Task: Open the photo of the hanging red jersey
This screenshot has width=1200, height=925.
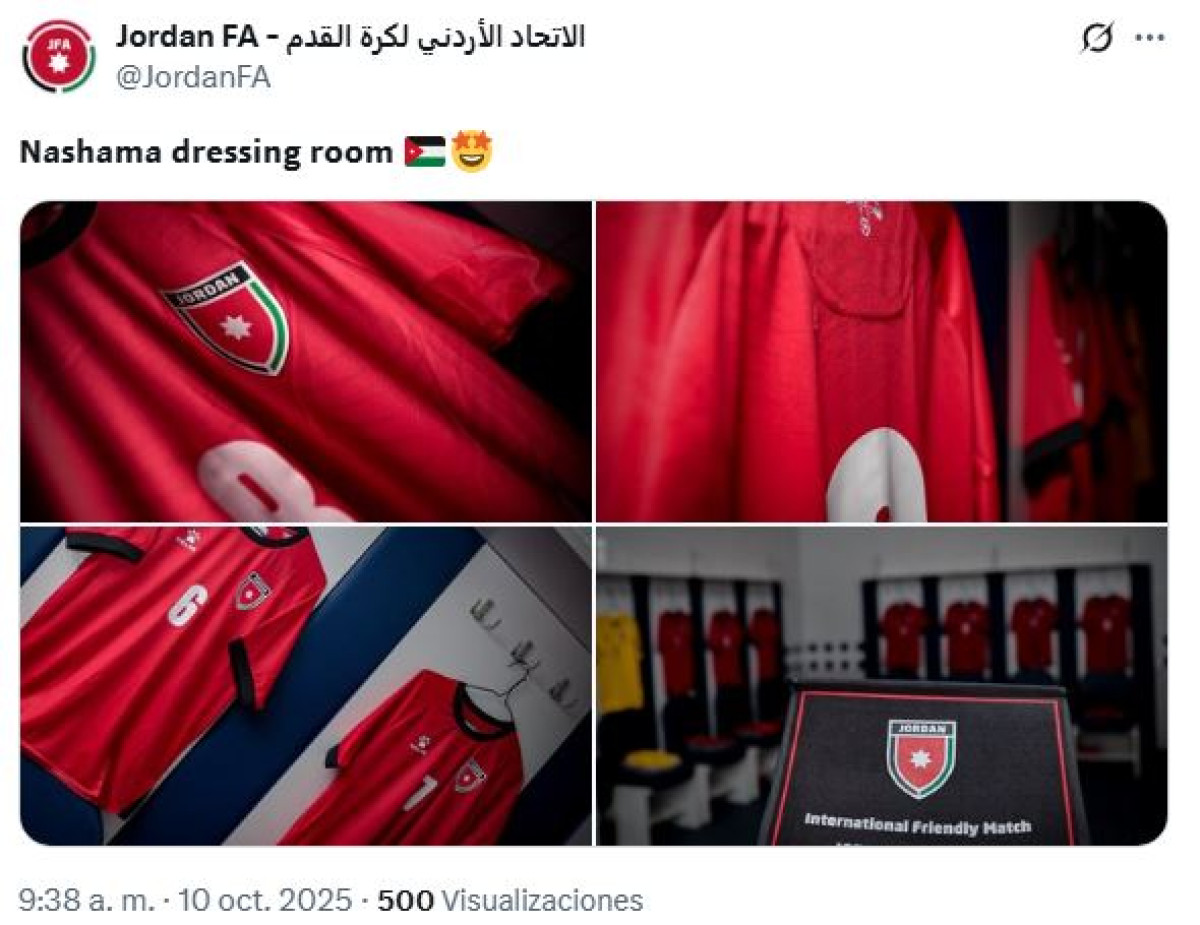Action: [x=881, y=362]
